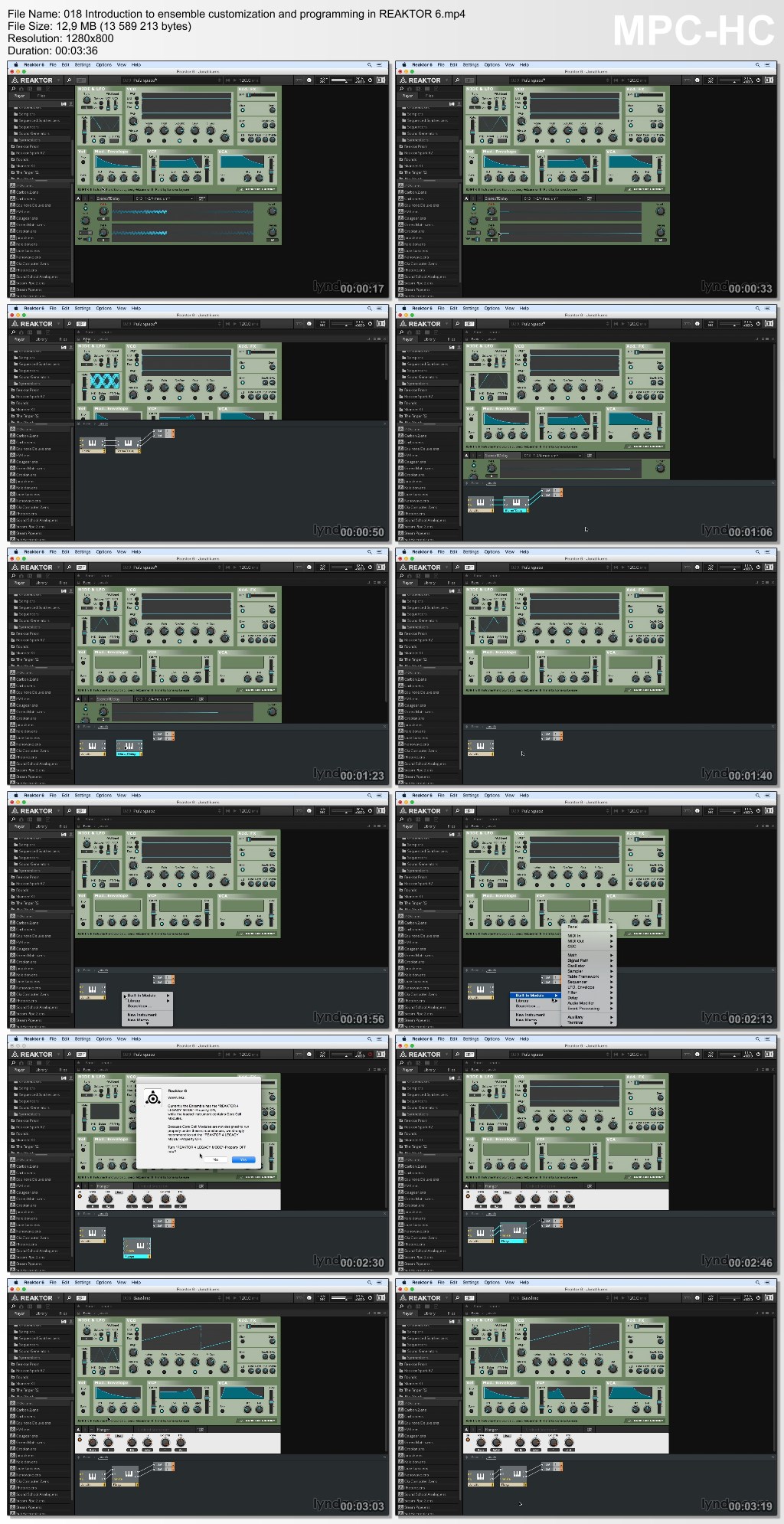This screenshot has width=784, height=1524.
Task: Click the search magnifier beside REAKTOR logo, 00:00:17
Action: [x=69, y=80]
